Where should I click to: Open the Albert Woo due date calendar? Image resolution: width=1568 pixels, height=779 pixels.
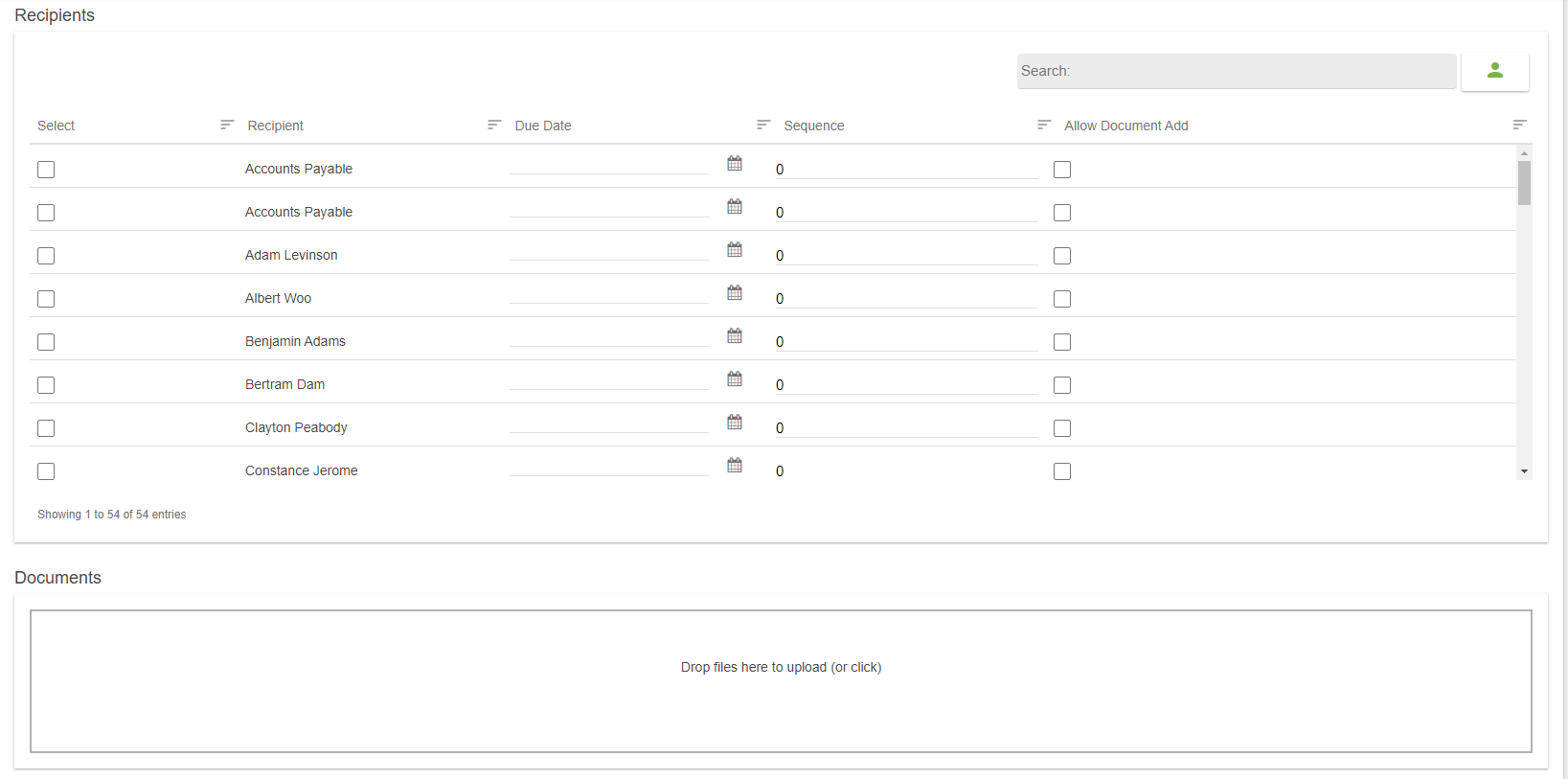tap(735, 293)
